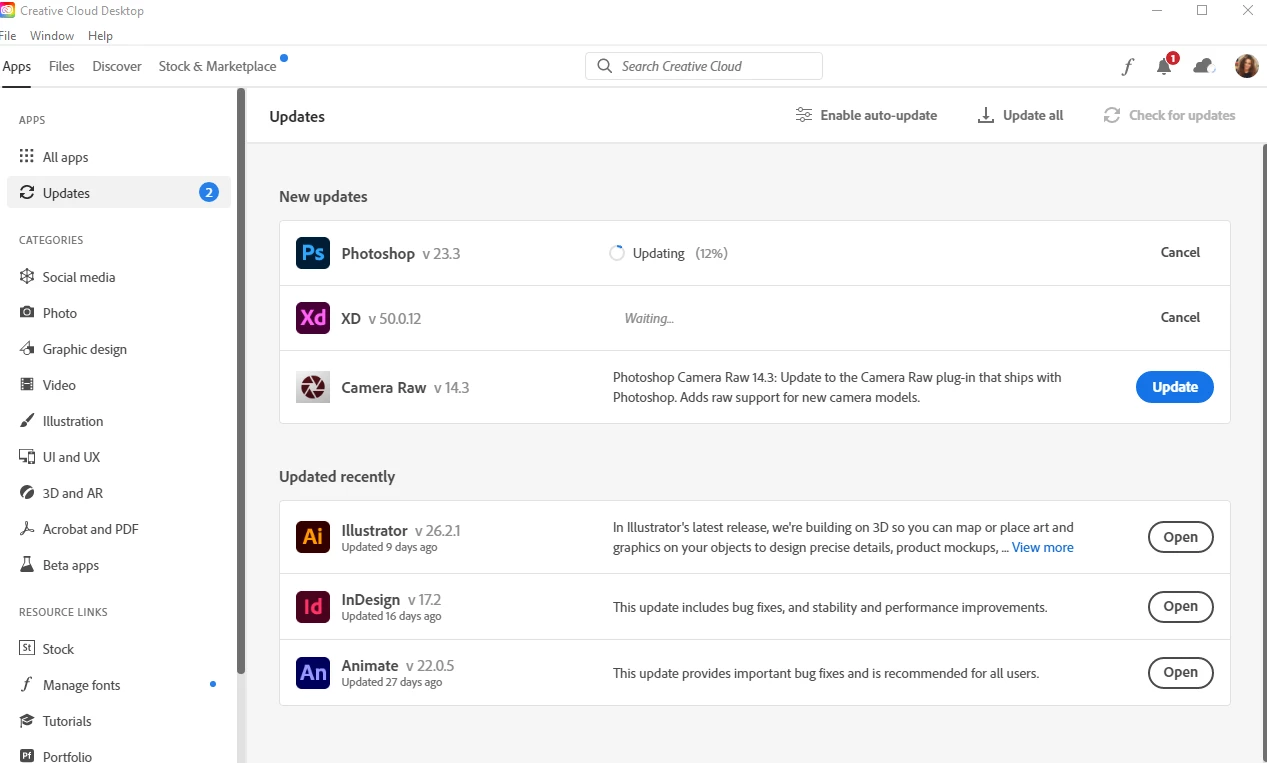The width and height of the screenshot is (1267, 763).
Task: Click the Photoshop v 23.3 title
Action: click(401, 254)
